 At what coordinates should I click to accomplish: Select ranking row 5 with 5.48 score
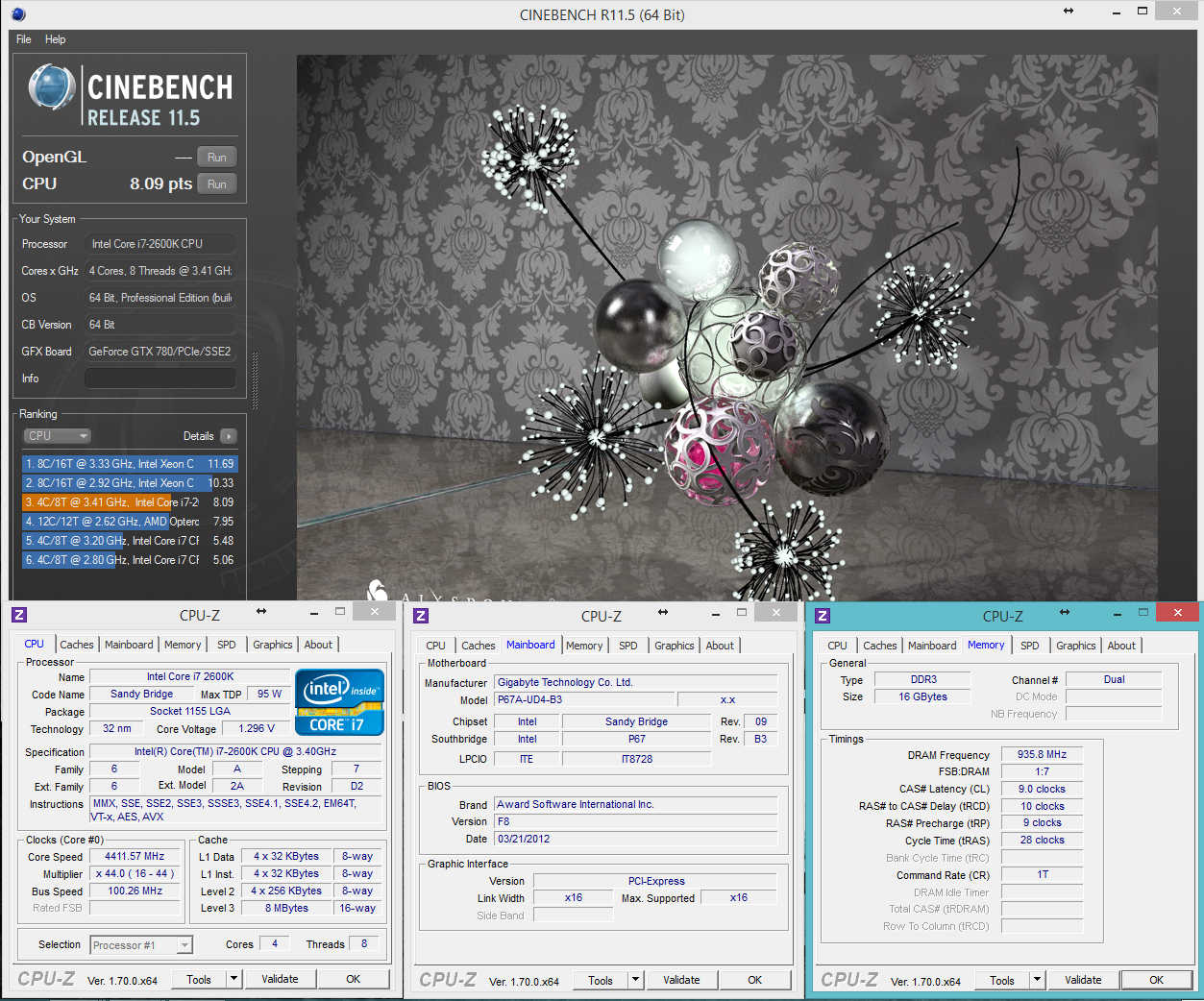(130, 541)
